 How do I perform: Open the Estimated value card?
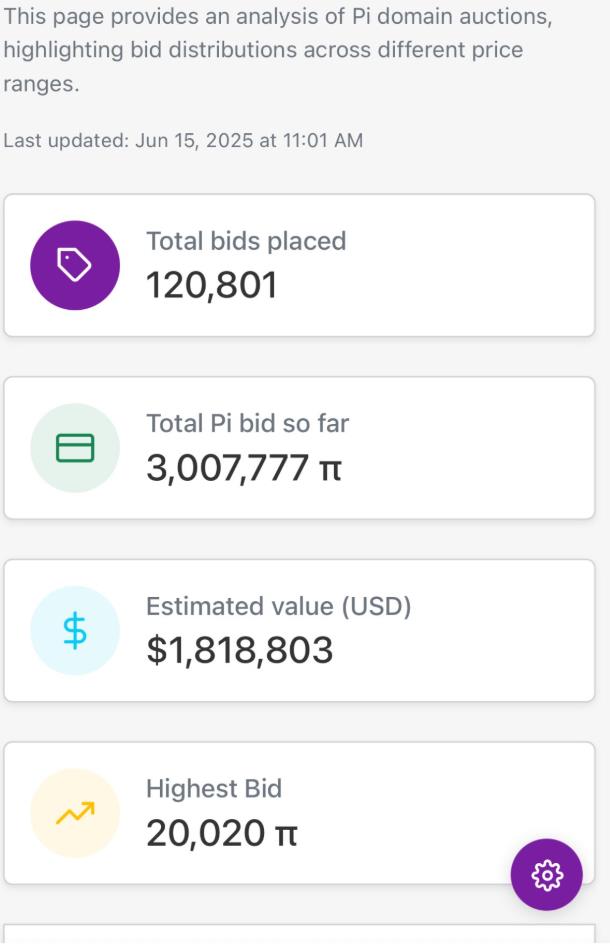pos(299,630)
